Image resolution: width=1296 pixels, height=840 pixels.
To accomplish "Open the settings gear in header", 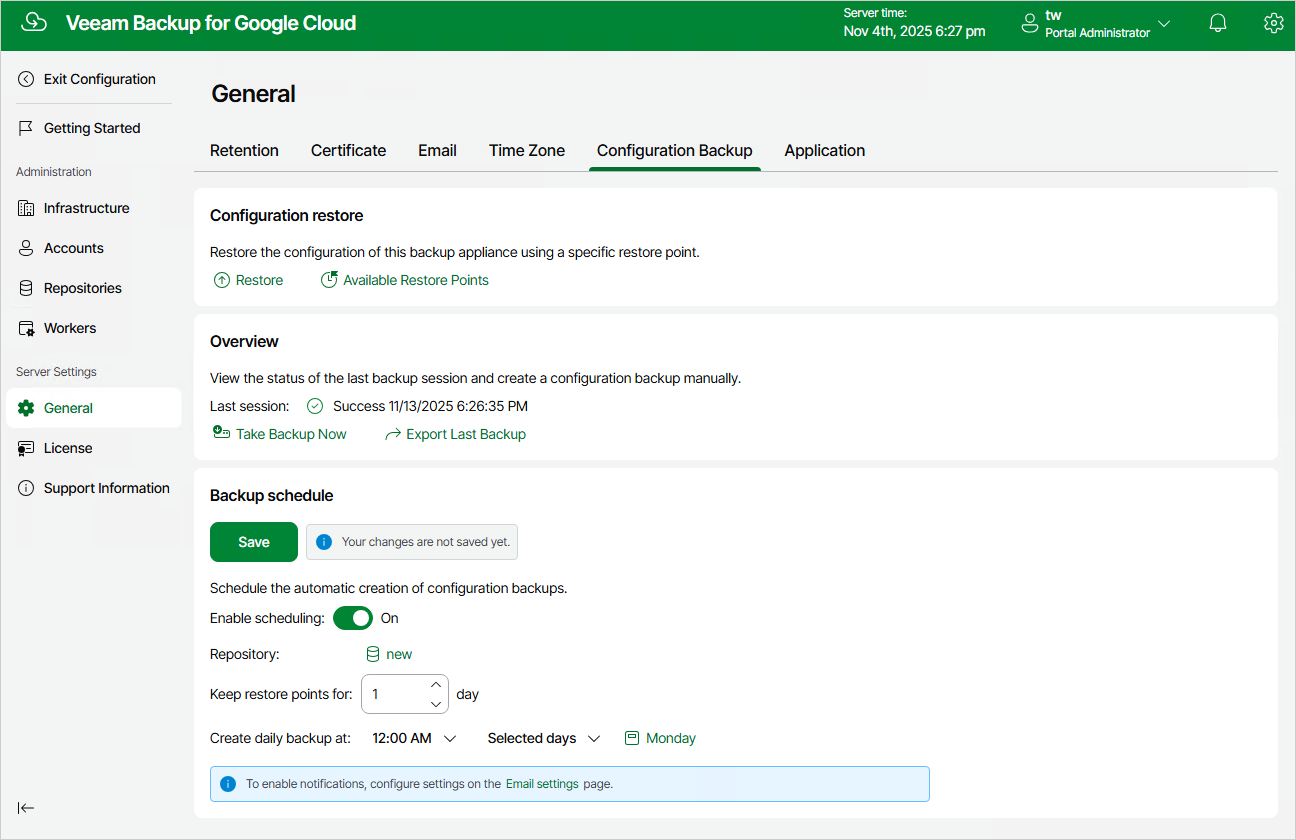I will click(1273, 23).
